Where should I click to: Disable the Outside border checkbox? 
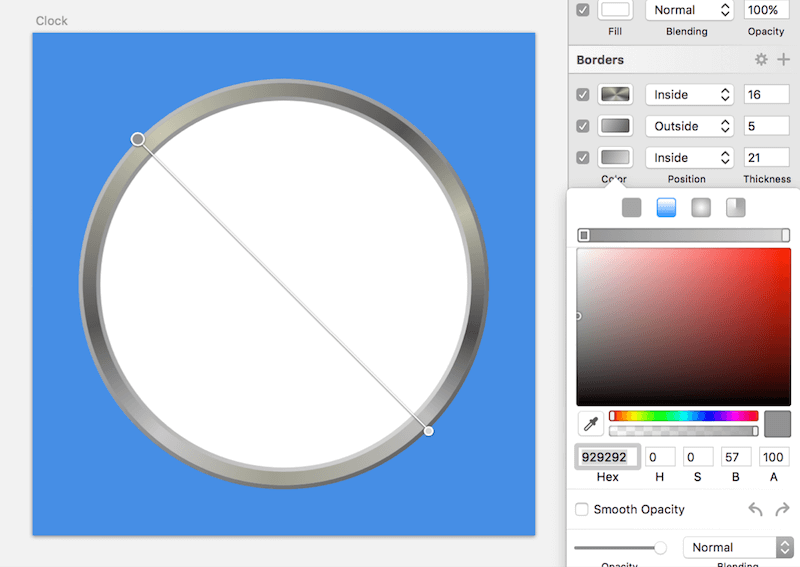[x=583, y=126]
